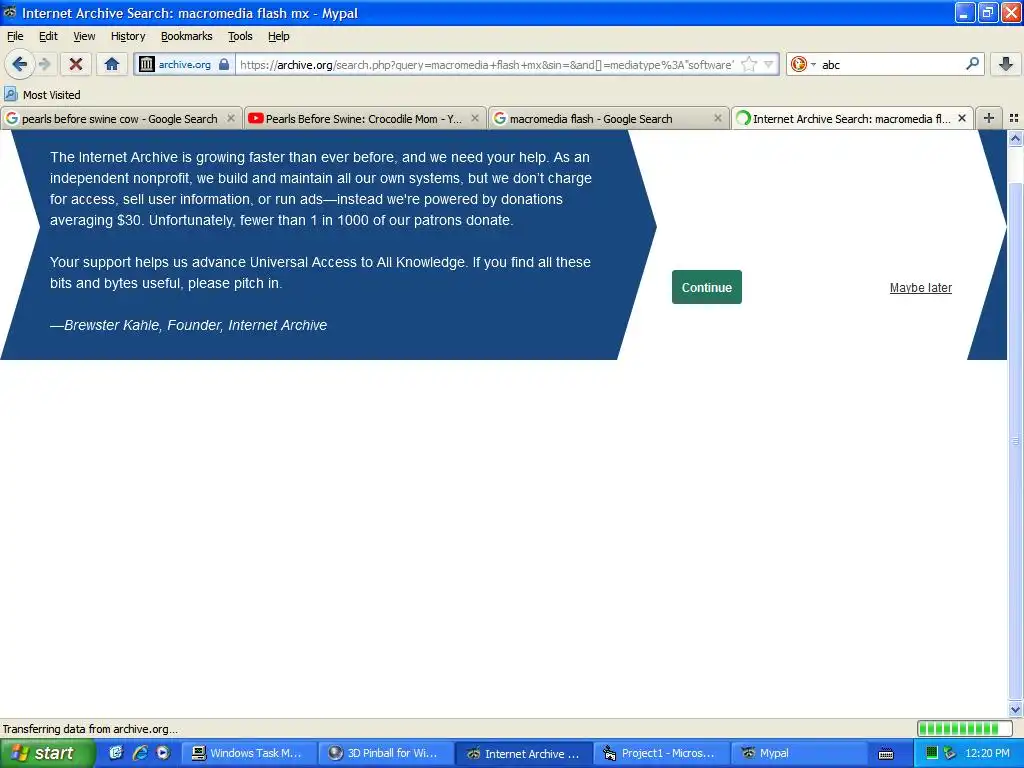Screen dimensions: 1024x768
Task: Open the Tools menu
Action: pyautogui.click(x=240, y=36)
